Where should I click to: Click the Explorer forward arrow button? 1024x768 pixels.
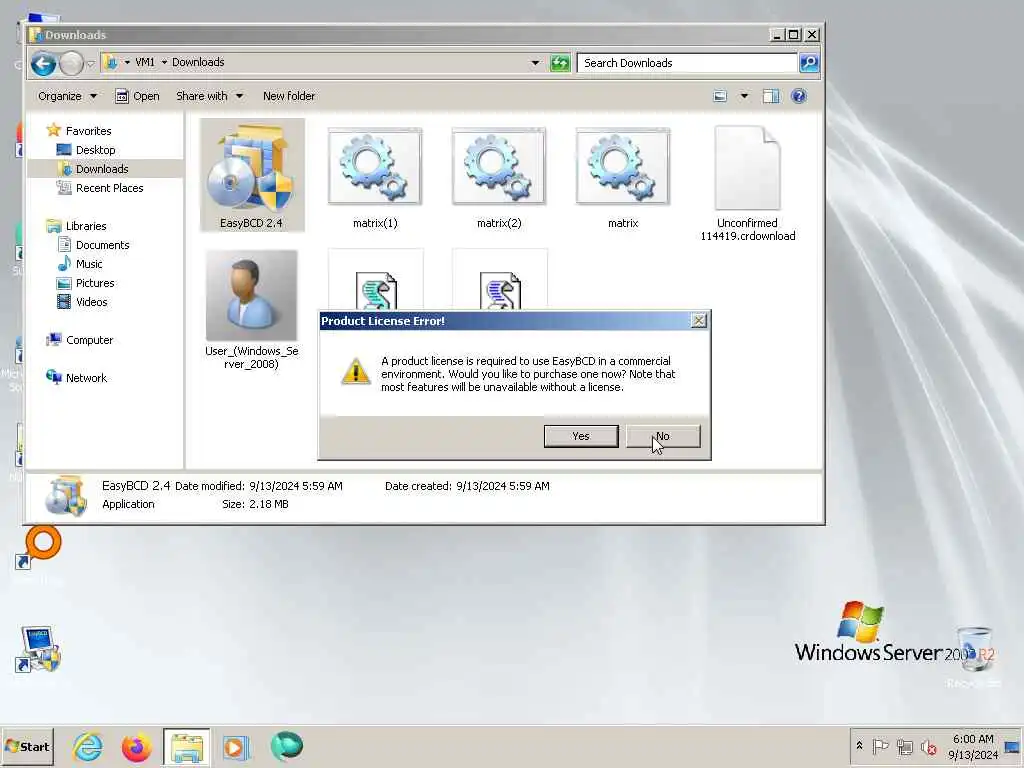(71, 63)
